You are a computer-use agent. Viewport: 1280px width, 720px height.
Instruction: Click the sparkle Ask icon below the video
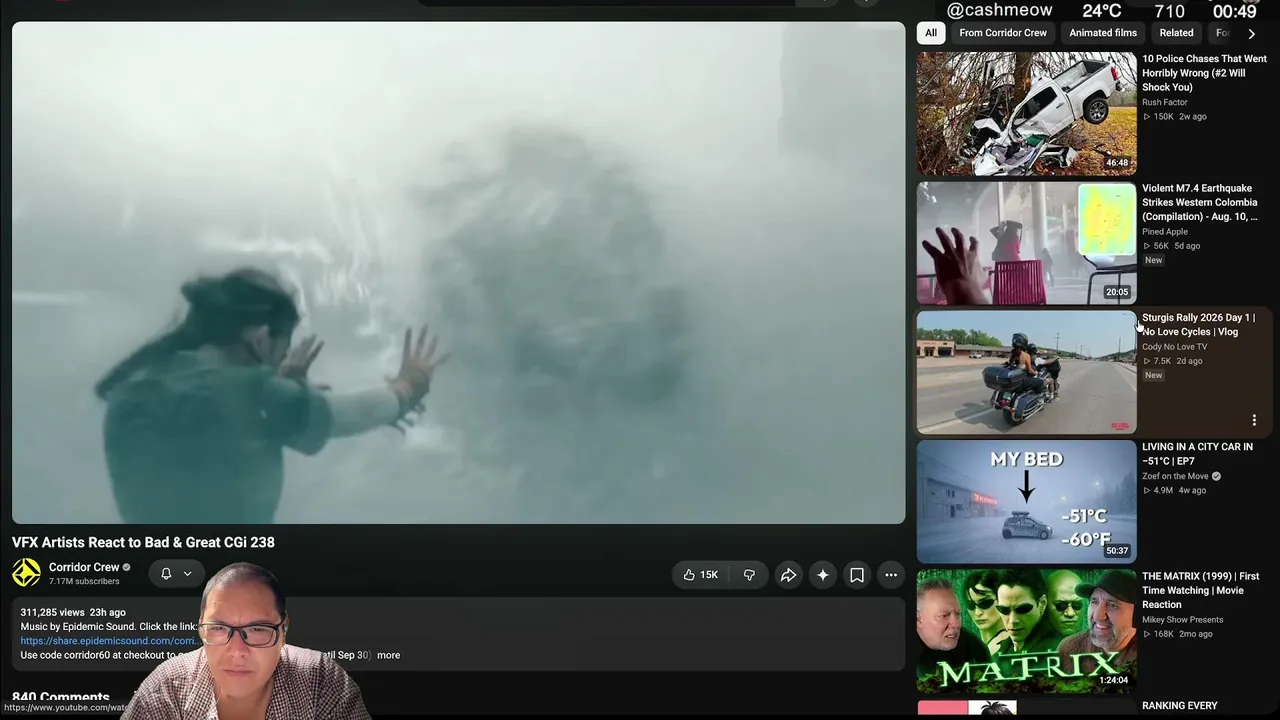click(822, 575)
